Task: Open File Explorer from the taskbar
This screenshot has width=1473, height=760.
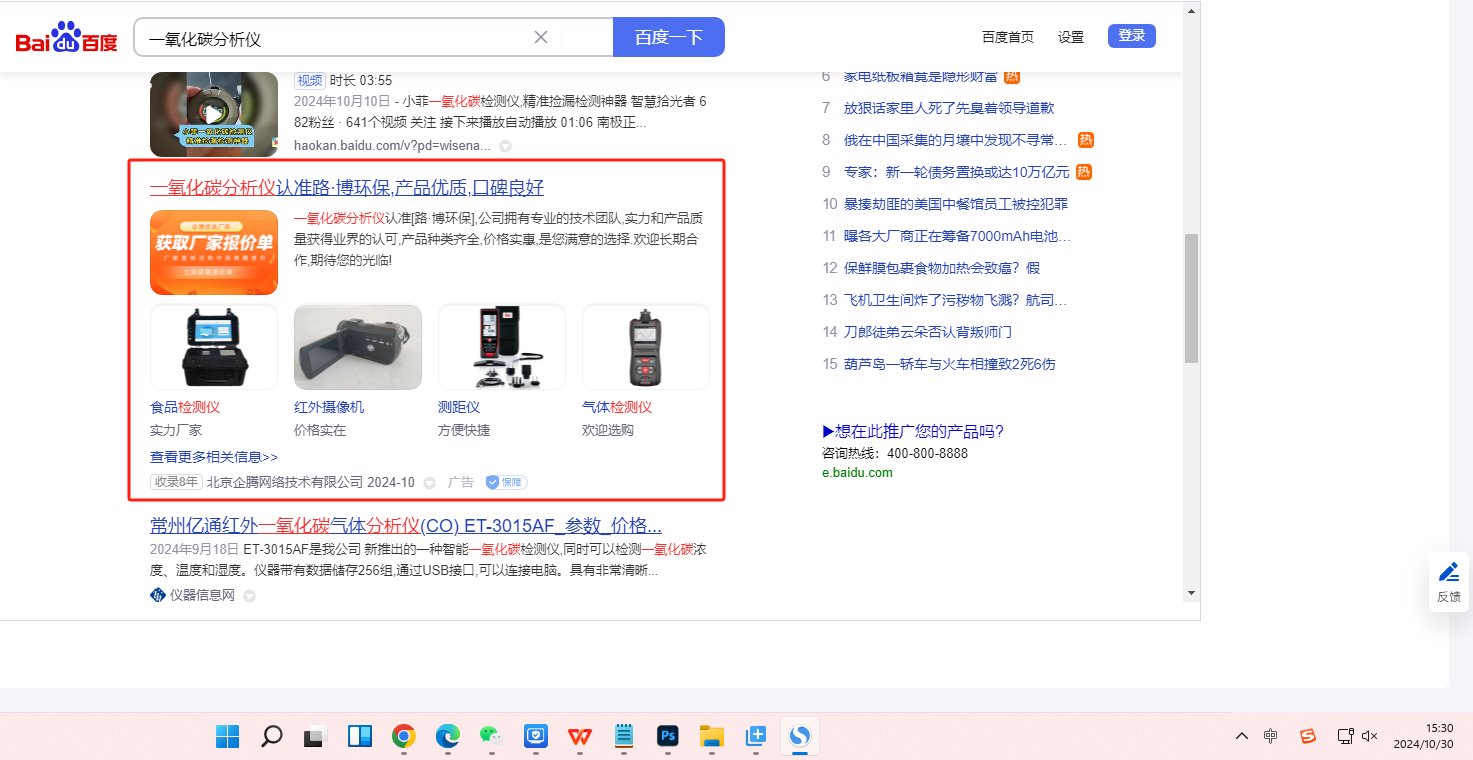Action: (711, 737)
